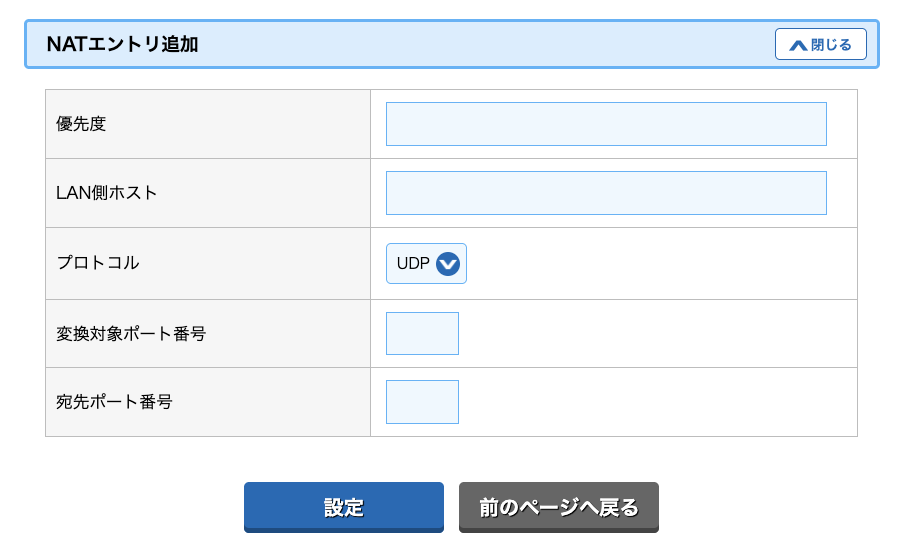The image size is (911, 553).
Task: Click the LAN側ホスト row label
Action: (106, 193)
